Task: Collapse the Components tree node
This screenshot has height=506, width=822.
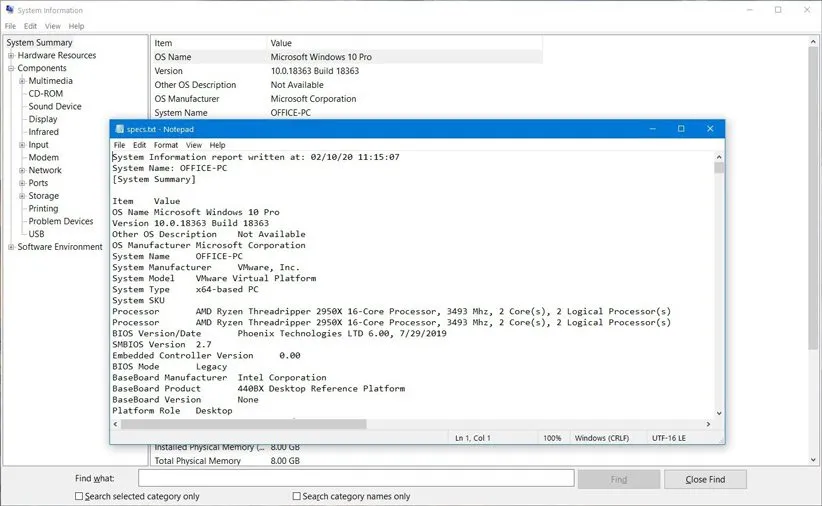Action: 11,69
